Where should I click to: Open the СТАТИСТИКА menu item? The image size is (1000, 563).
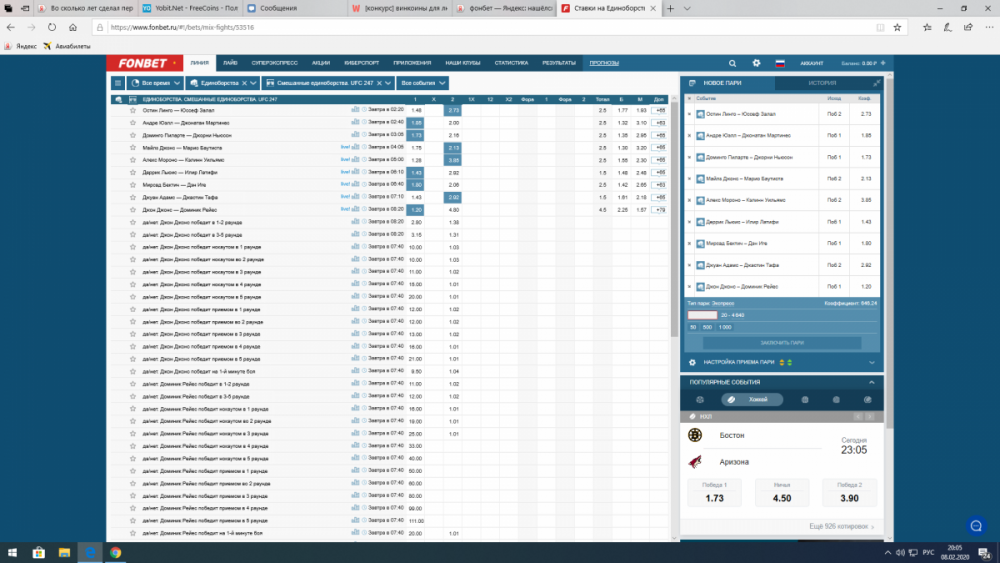[x=511, y=63]
